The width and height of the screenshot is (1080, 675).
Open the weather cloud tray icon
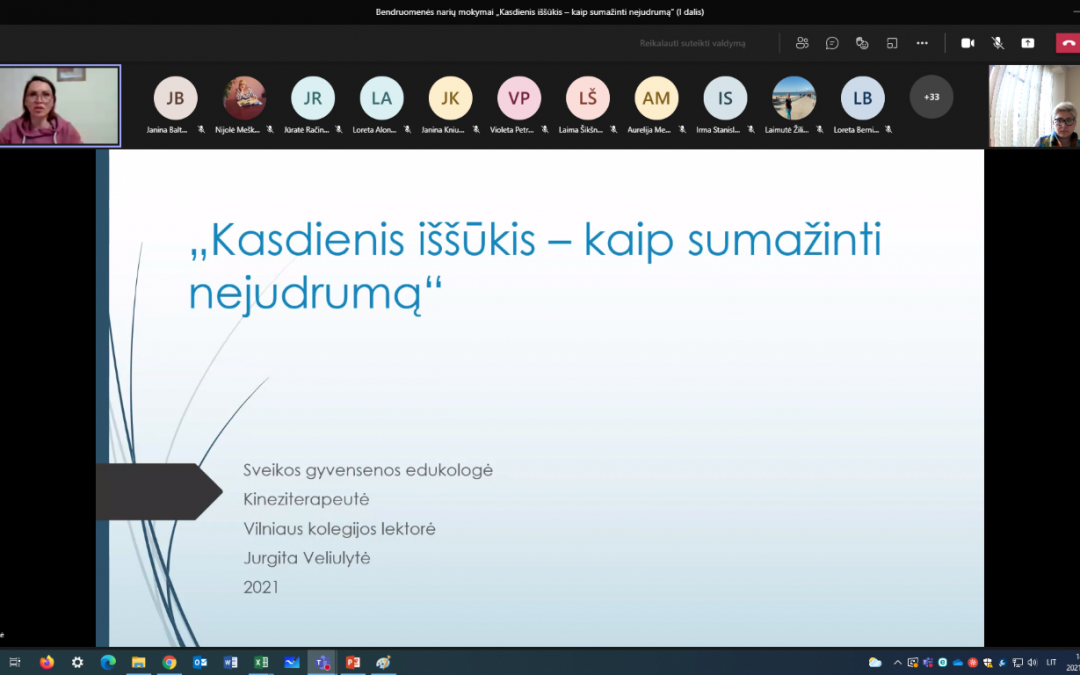875,663
